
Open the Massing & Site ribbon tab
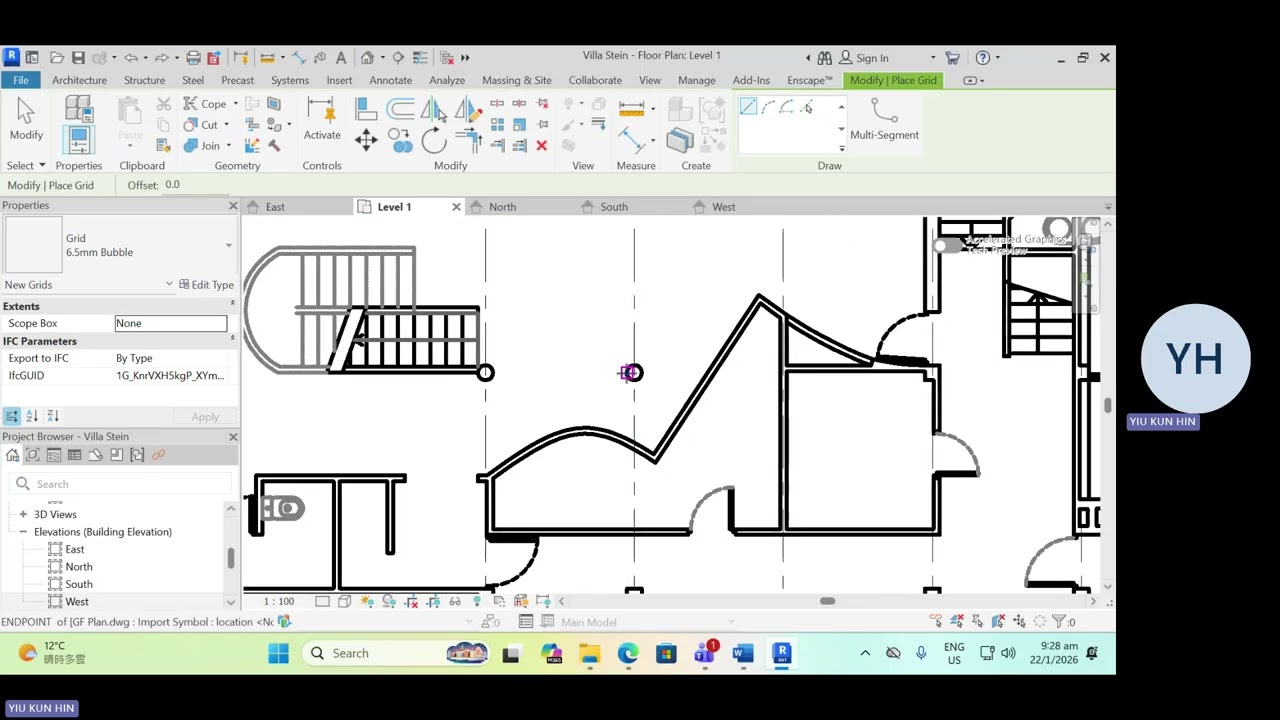point(516,80)
